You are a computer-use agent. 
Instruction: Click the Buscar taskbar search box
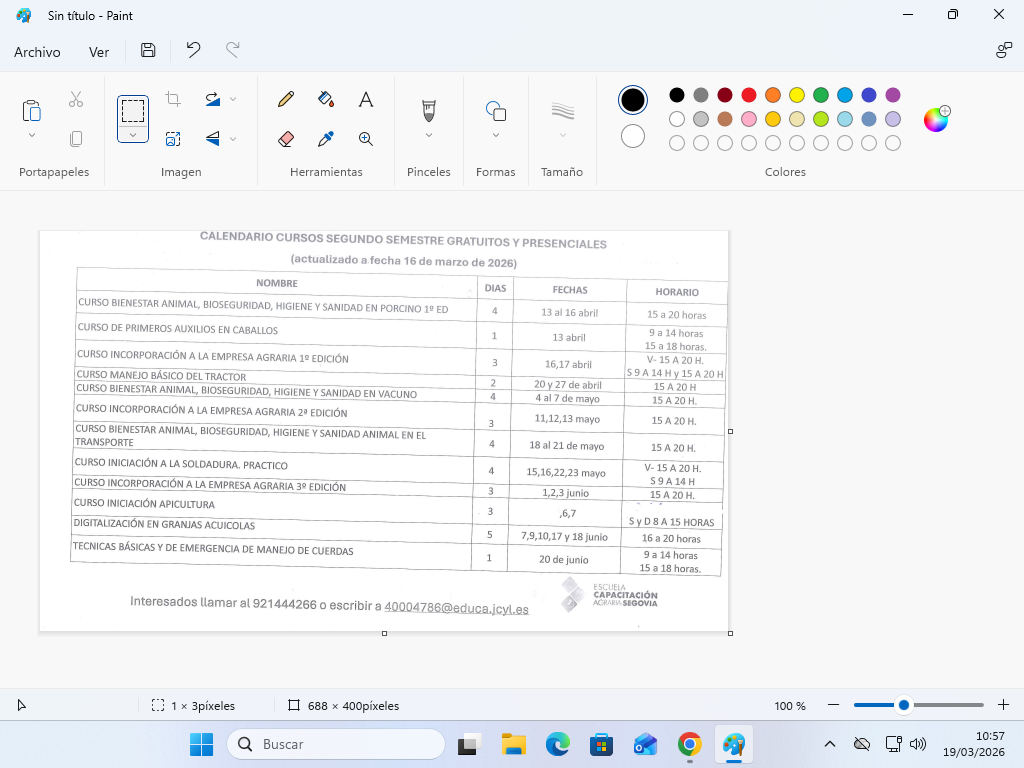pyautogui.click(x=336, y=744)
